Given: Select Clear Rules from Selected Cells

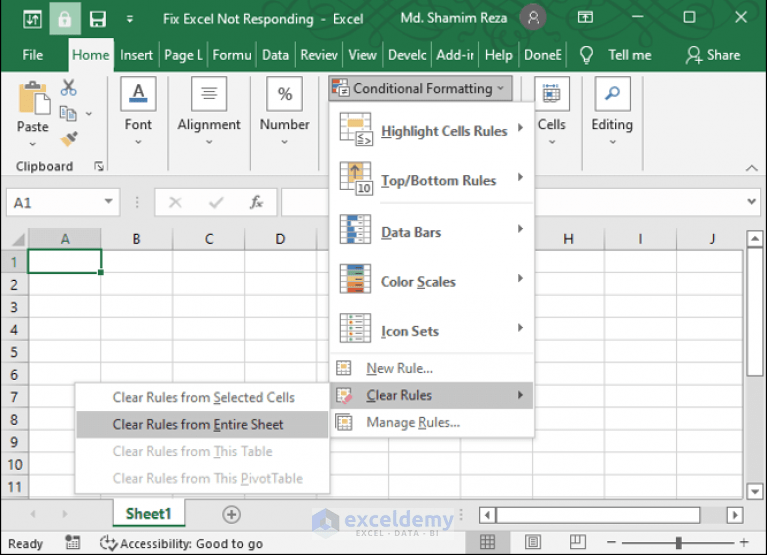Looking at the screenshot, I should pyautogui.click(x=202, y=397).
